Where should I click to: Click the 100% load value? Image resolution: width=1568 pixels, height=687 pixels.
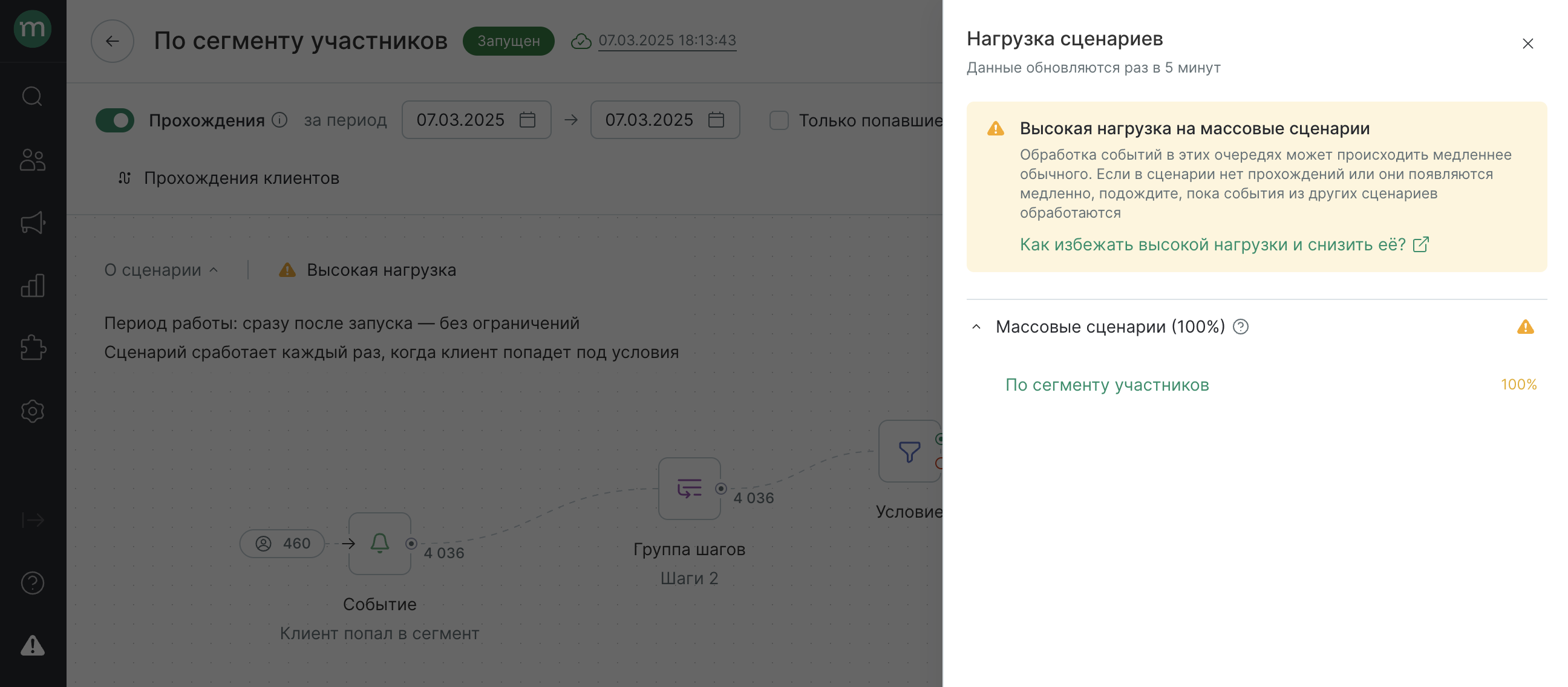tap(1518, 385)
